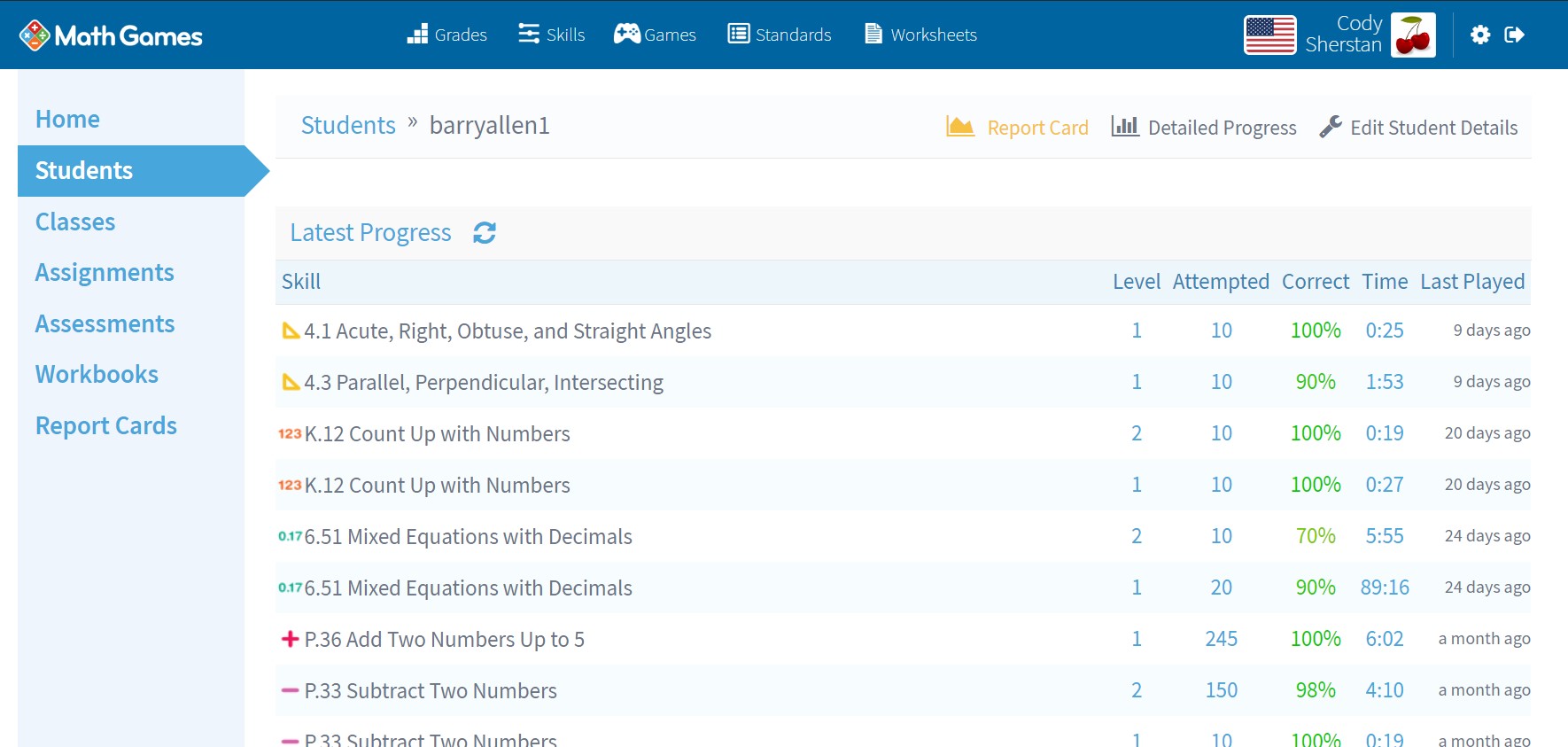
Task: Click the Detailed Progress bar chart icon
Action: click(x=1125, y=127)
